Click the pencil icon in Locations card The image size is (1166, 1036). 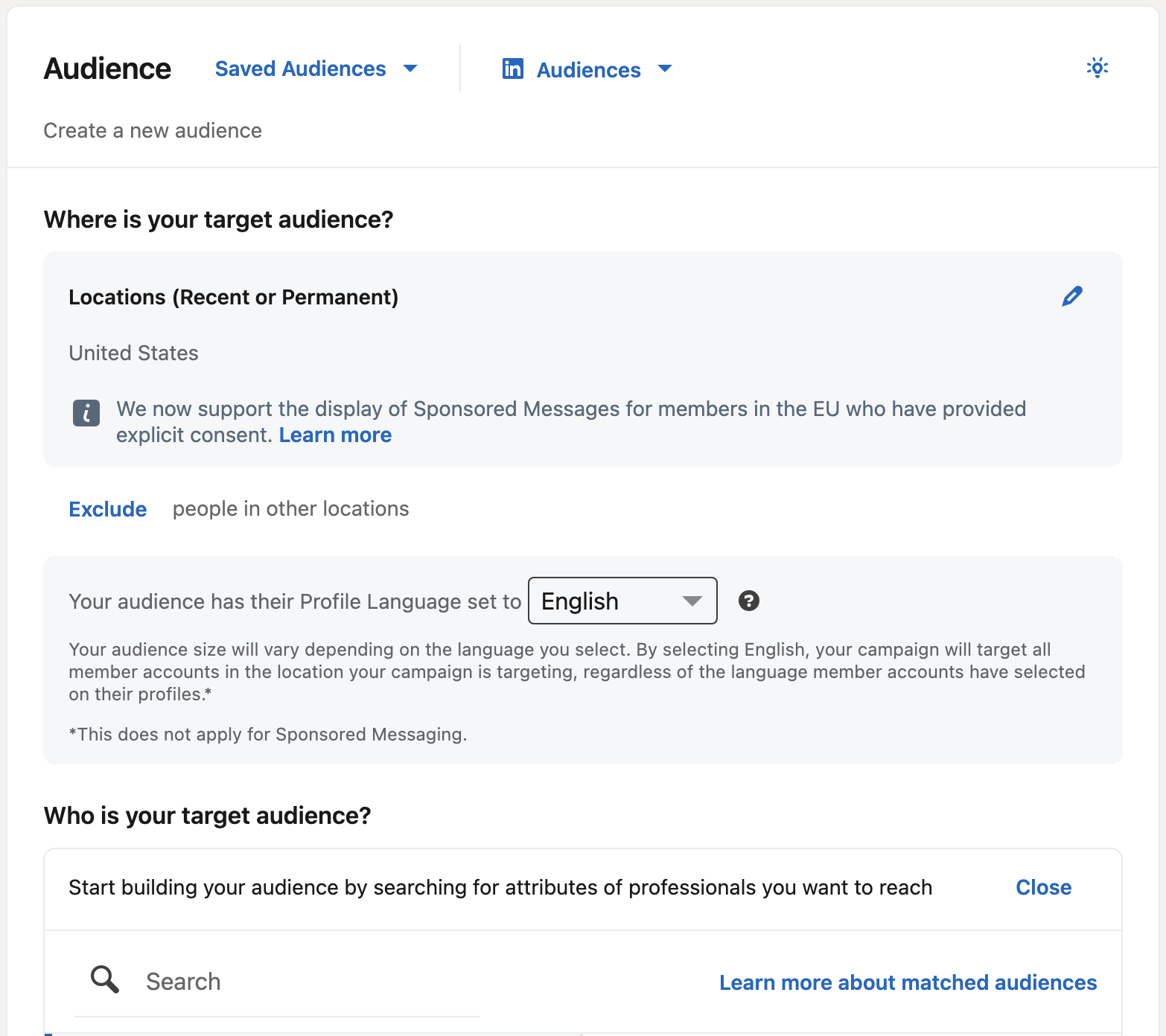(x=1071, y=296)
